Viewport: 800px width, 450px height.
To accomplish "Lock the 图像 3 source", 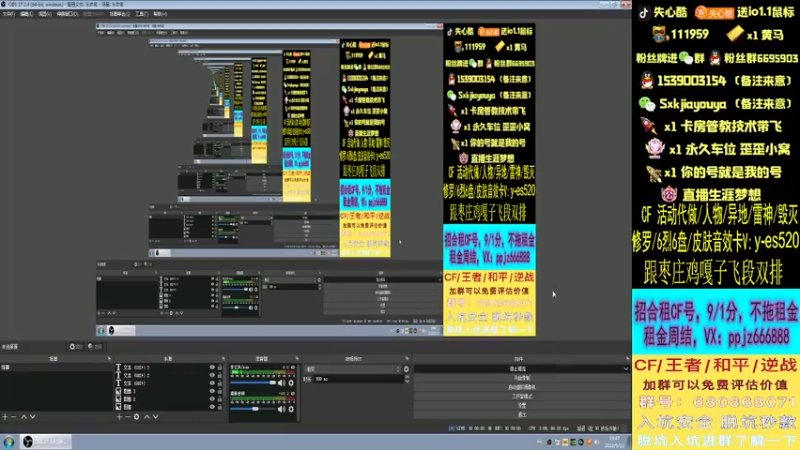I will [220, 391].
